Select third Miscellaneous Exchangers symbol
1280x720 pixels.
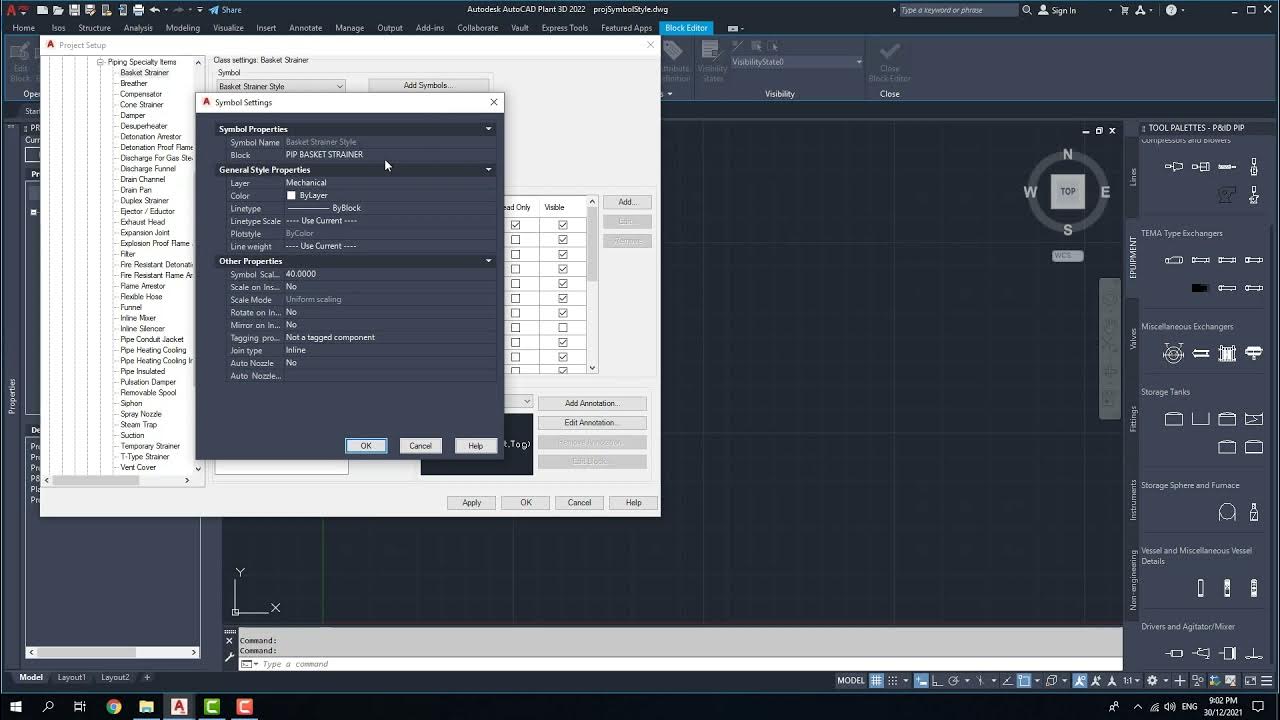[x=1227, y=353]
